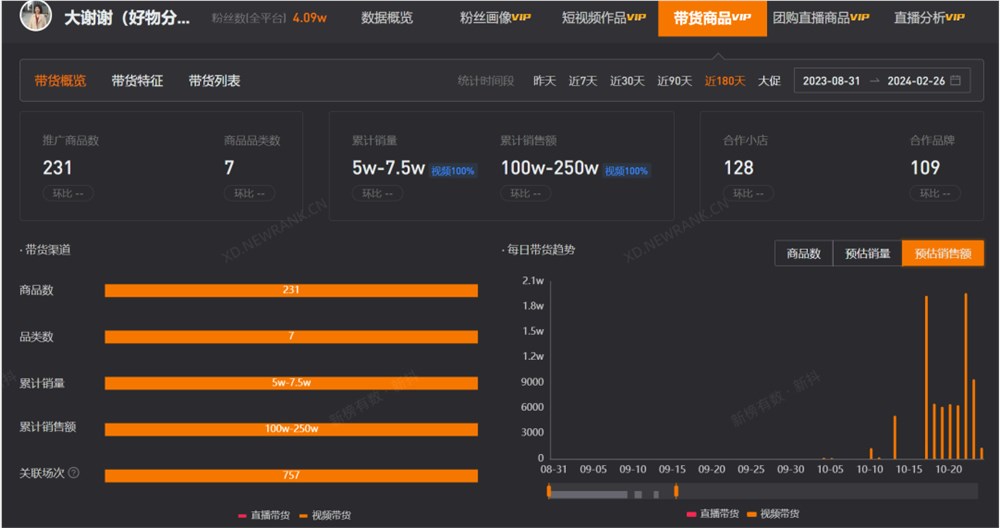Click the 关联场次 bar showing 757

coord(291,476)
